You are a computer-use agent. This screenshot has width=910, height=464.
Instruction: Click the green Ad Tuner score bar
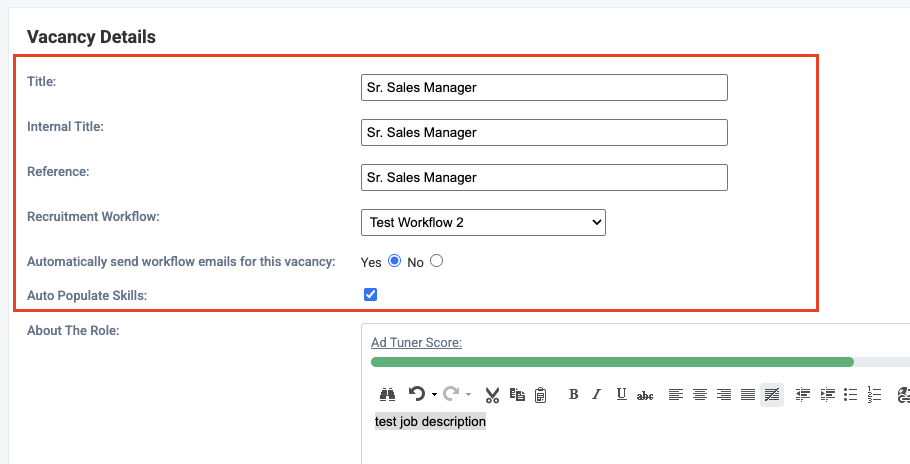tap(612, 362)
